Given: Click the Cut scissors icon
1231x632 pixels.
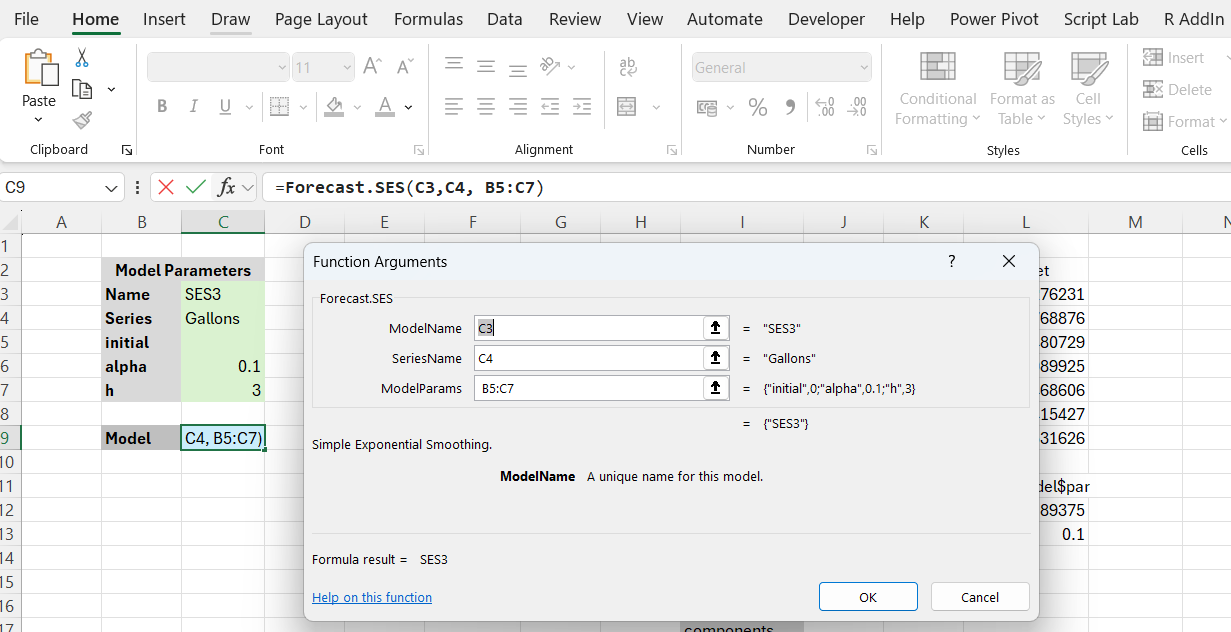Looking at the screenshot, I should pyautogui.click(x=82, y=58).
